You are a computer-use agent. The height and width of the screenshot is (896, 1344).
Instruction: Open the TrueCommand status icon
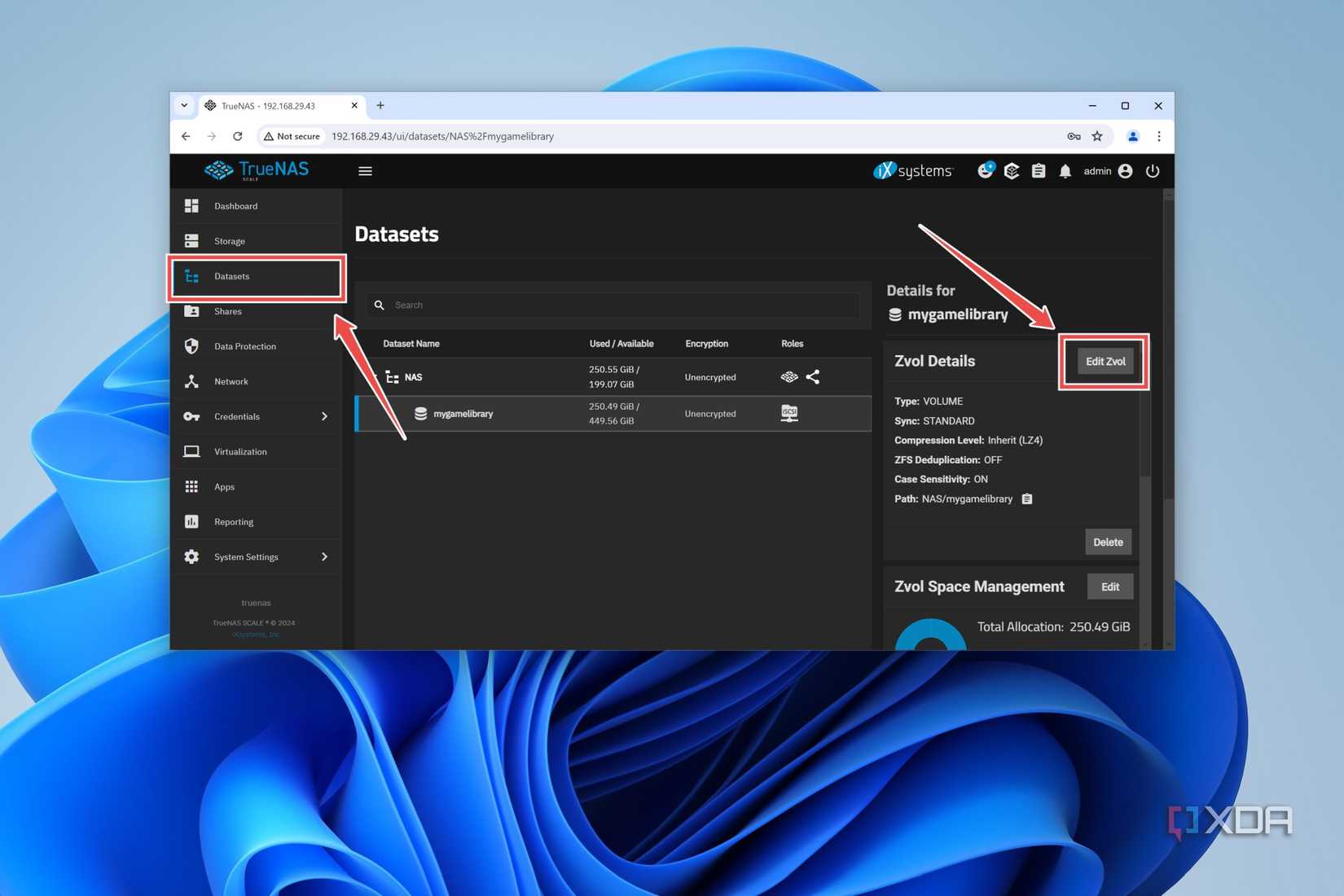click(986, 170)
